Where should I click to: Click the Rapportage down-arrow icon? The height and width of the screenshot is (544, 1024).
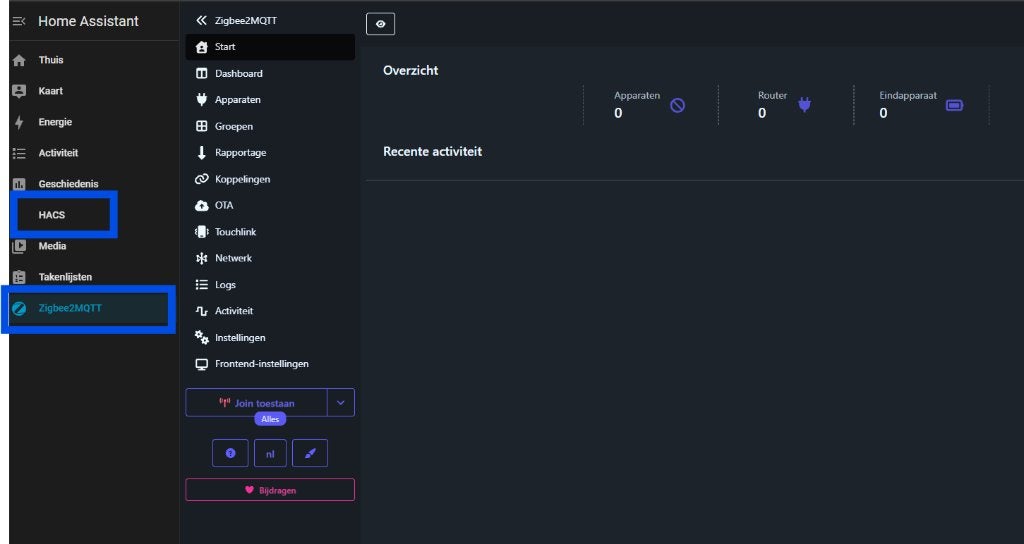(202, 153)
